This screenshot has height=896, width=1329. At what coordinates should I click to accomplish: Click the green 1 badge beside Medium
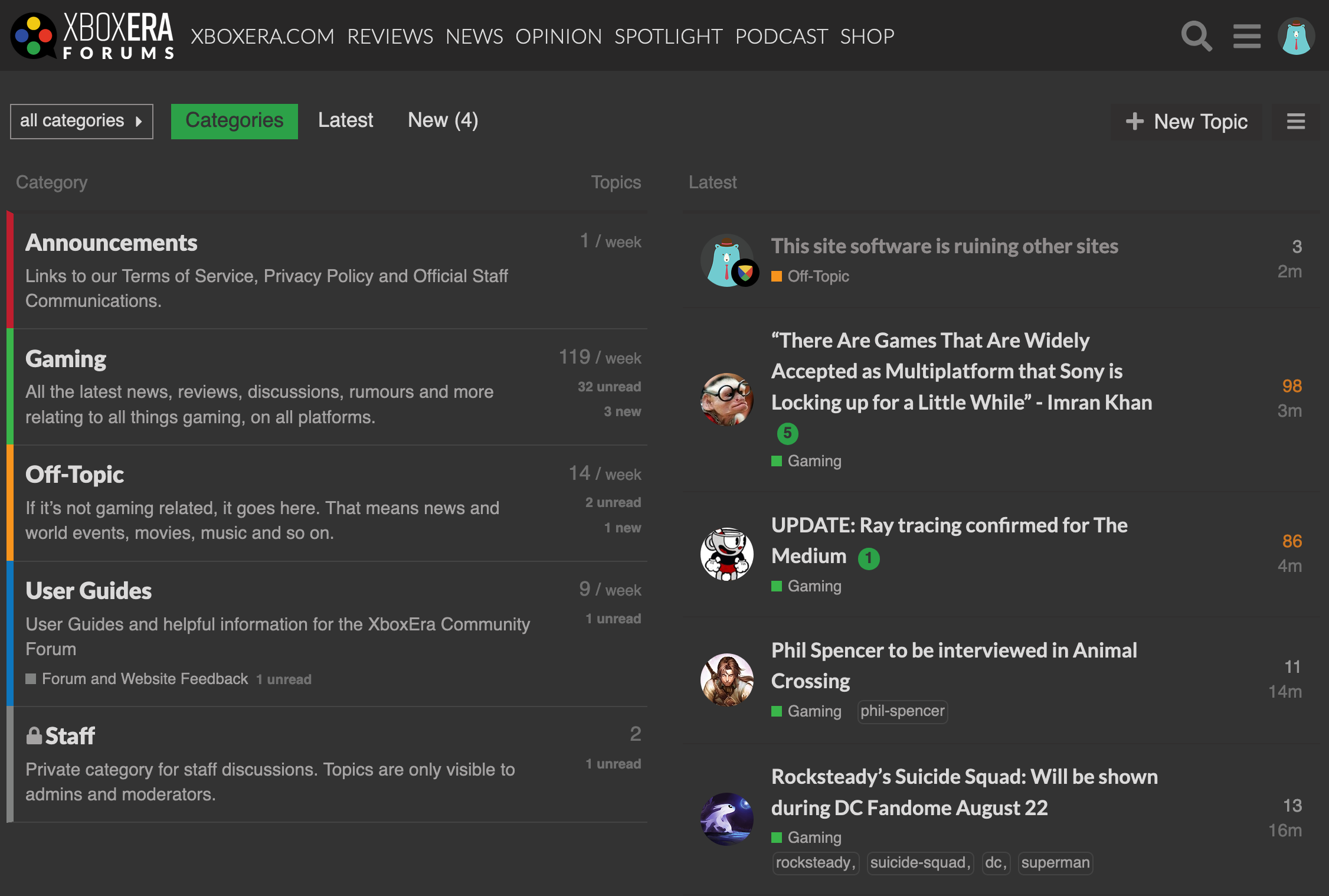point(868,558)
